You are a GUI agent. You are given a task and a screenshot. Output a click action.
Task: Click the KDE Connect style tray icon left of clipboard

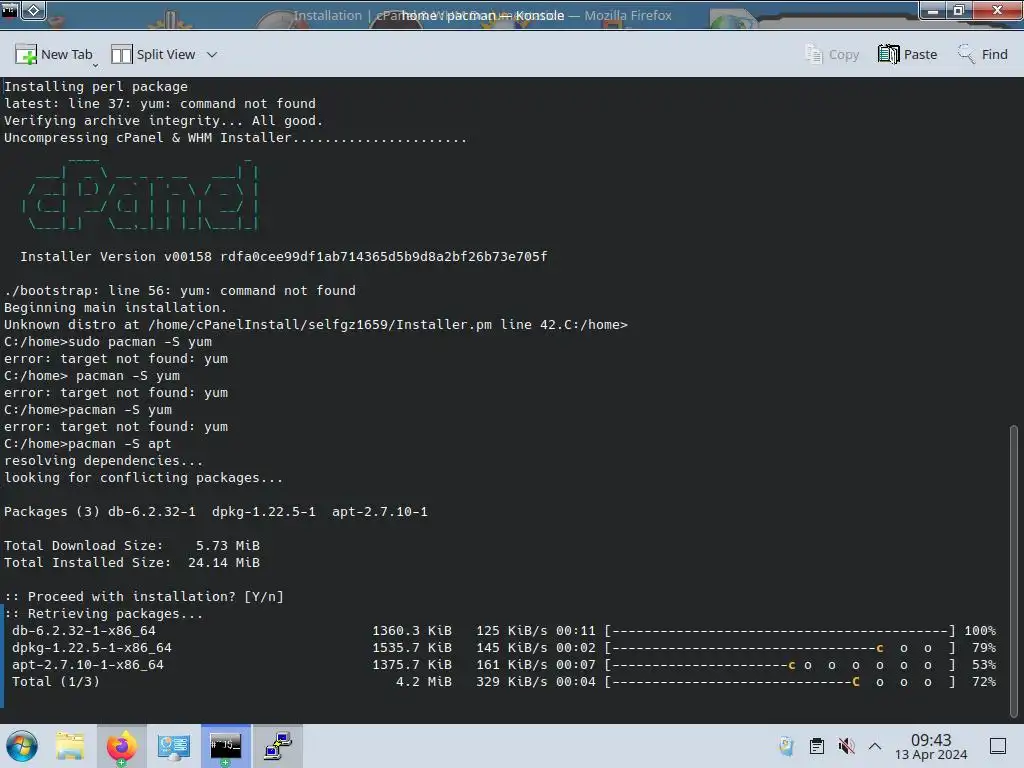click(x=786, y=746)
